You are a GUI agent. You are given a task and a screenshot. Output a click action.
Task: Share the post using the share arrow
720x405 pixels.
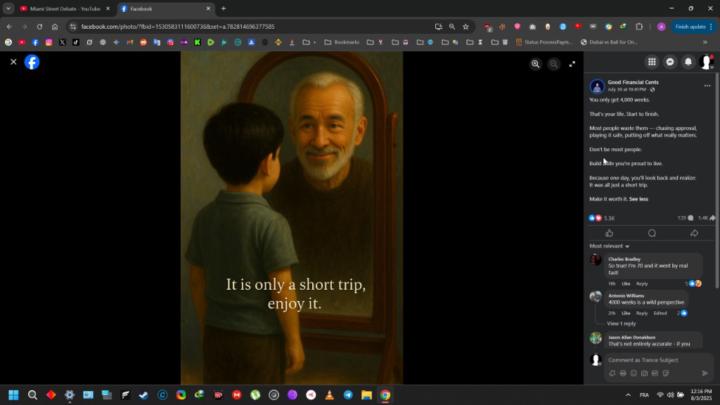pos(694,233)
